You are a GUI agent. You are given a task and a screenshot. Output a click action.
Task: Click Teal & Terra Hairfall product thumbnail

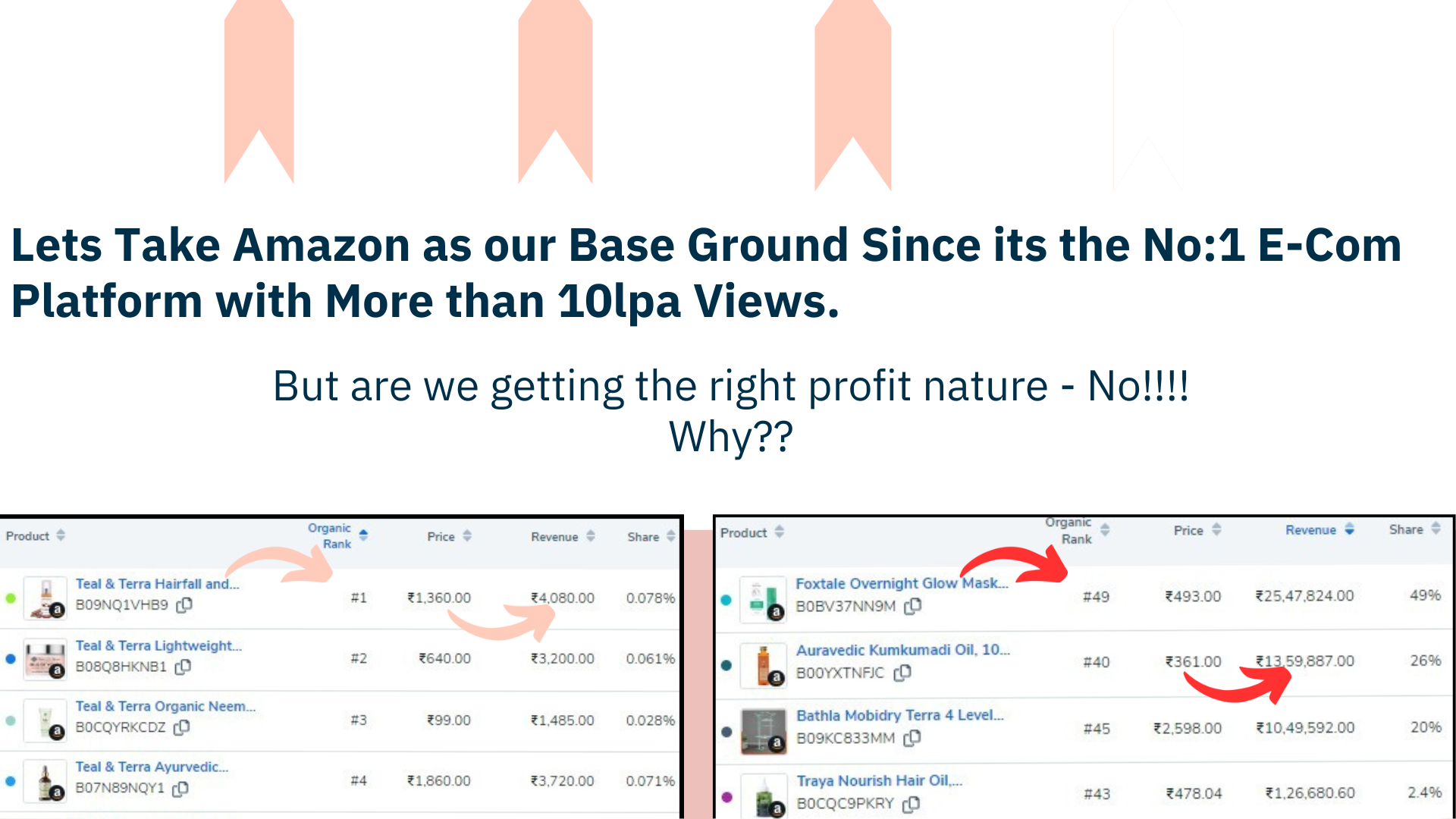tap(45, 598)
